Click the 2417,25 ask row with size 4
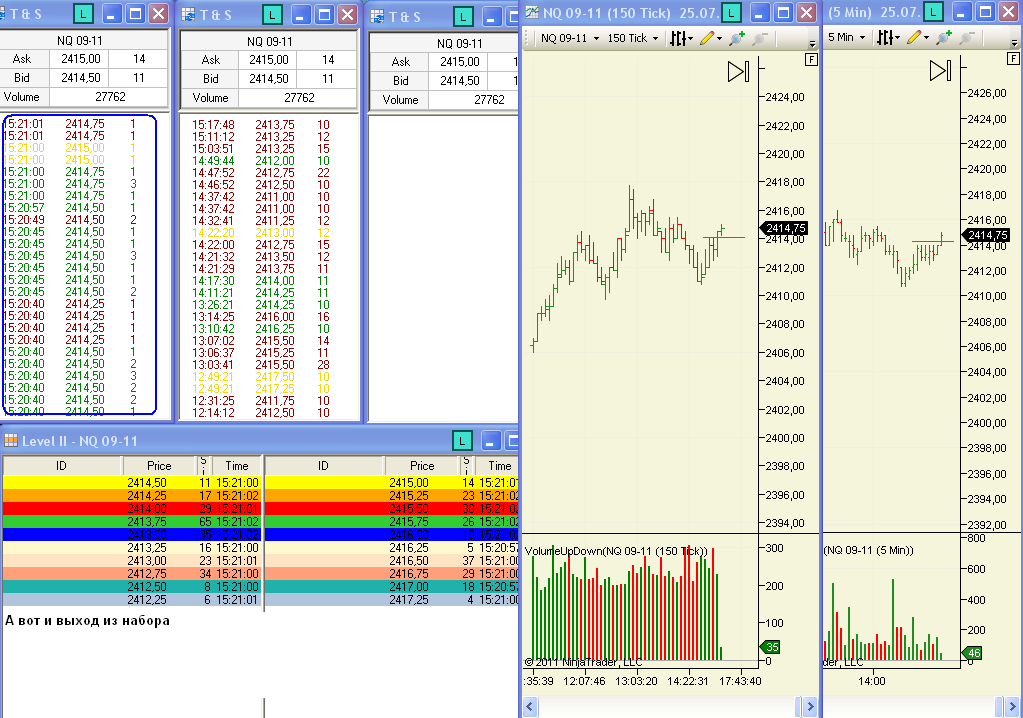Viewport: 1023px width, 718px height. coord(391,600)
